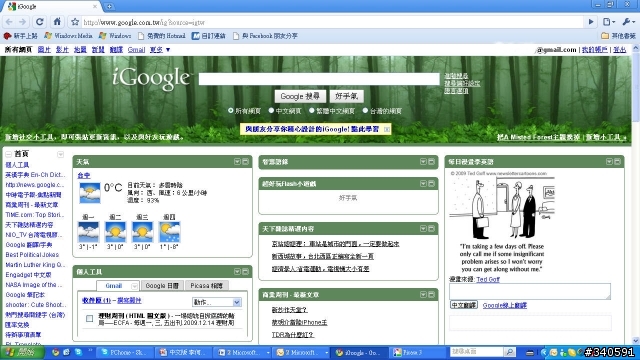This screenshot has height=360, width=640.
Task: Open the Windows Start button
Action: (x=22, y=352)
